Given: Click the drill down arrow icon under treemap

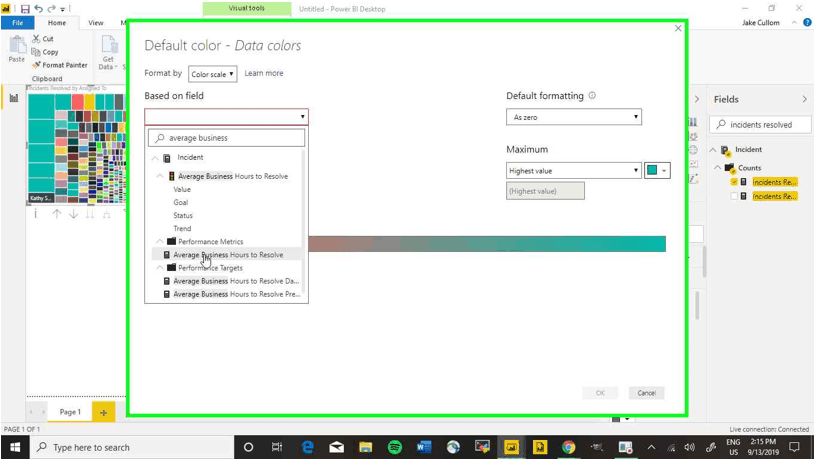Looking at the screenshot, I should tap(73, 214).
